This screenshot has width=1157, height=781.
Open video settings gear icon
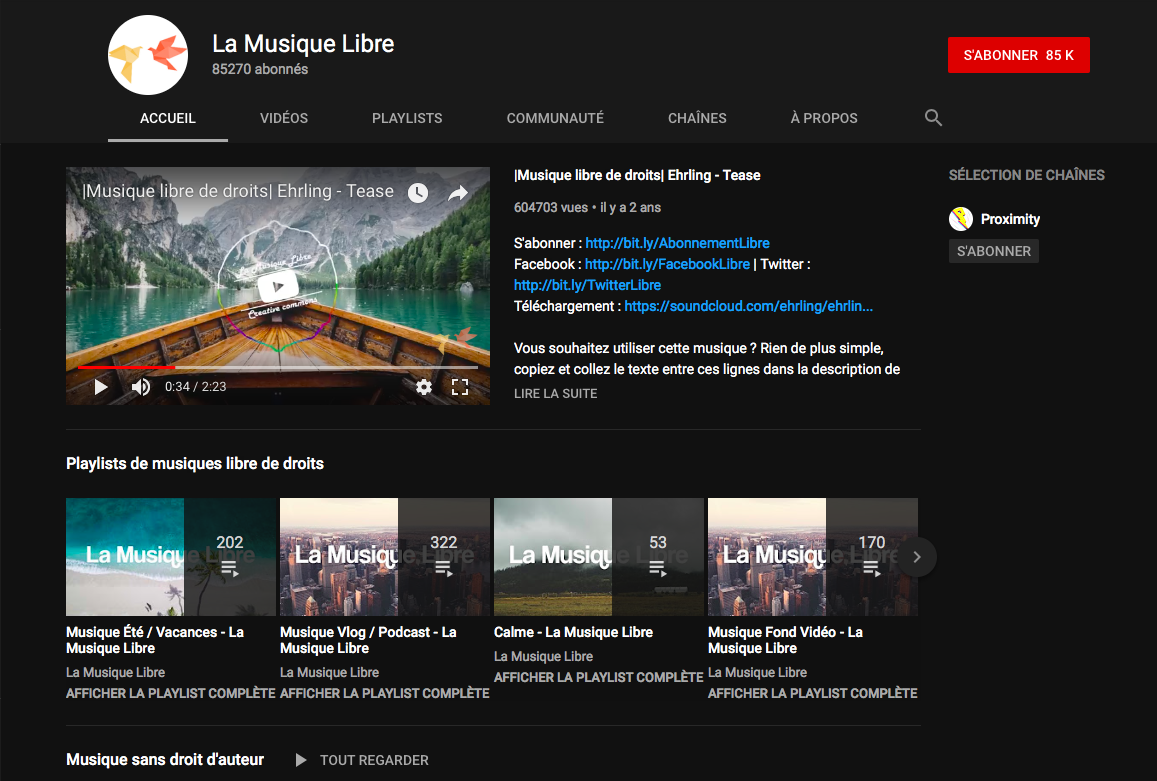424,387
